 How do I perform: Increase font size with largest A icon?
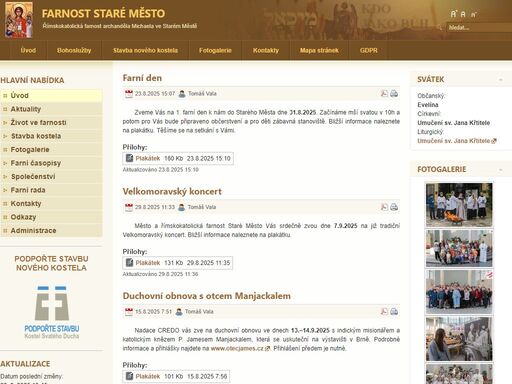[x=453, y=14]
